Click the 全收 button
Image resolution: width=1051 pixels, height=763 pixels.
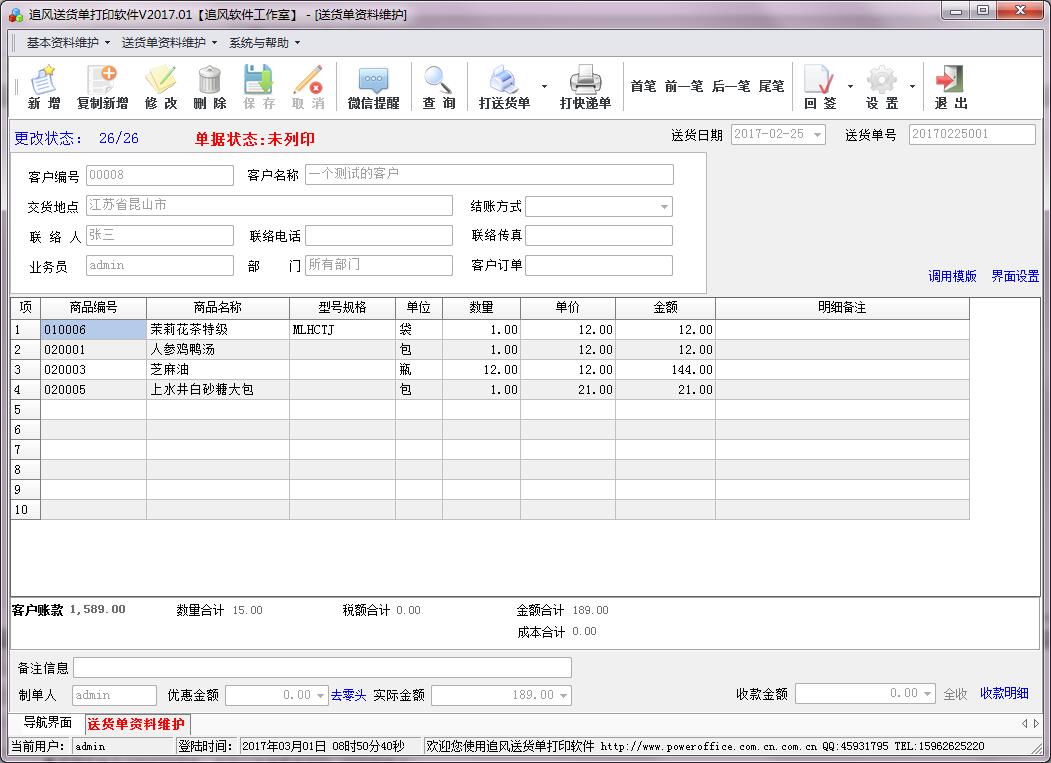tap(955, 695)
